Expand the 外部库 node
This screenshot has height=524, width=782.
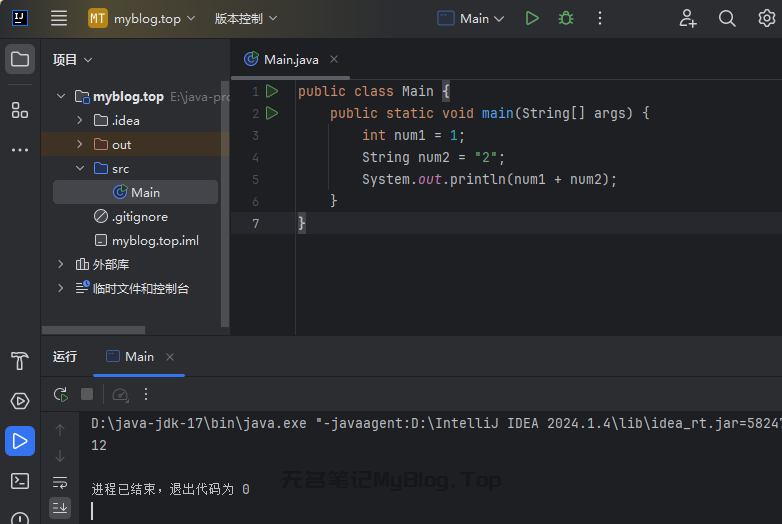click(x=61, y=264)
